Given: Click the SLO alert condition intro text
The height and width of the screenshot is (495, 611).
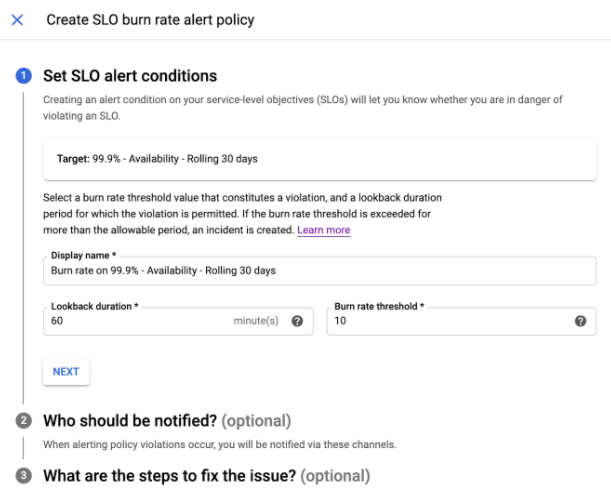Looking at the screenshot, I should click(x=300, y=107).
